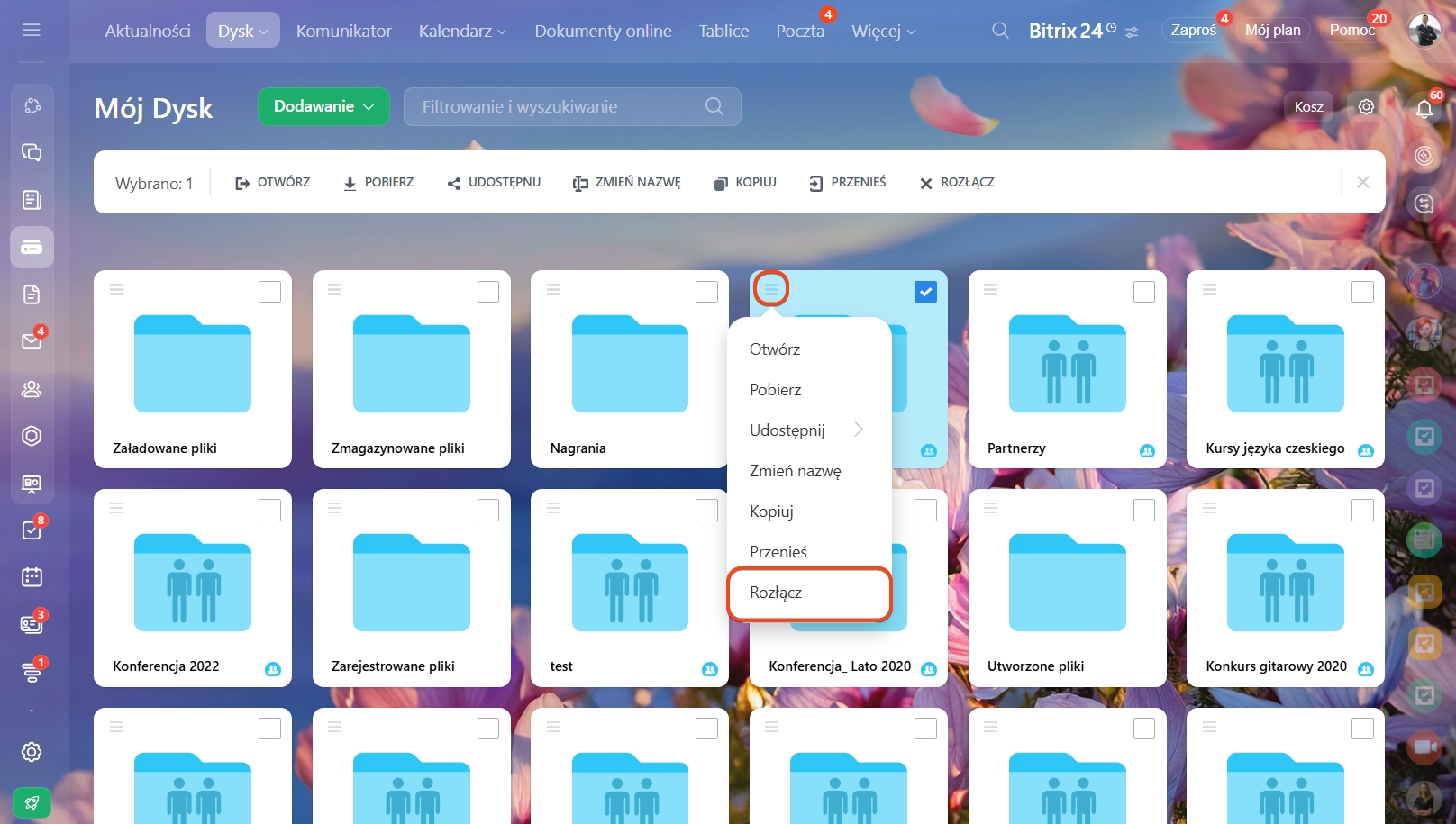
Task: Open the feed/news sidebar document icon
Action: click(x=32, y=200)
